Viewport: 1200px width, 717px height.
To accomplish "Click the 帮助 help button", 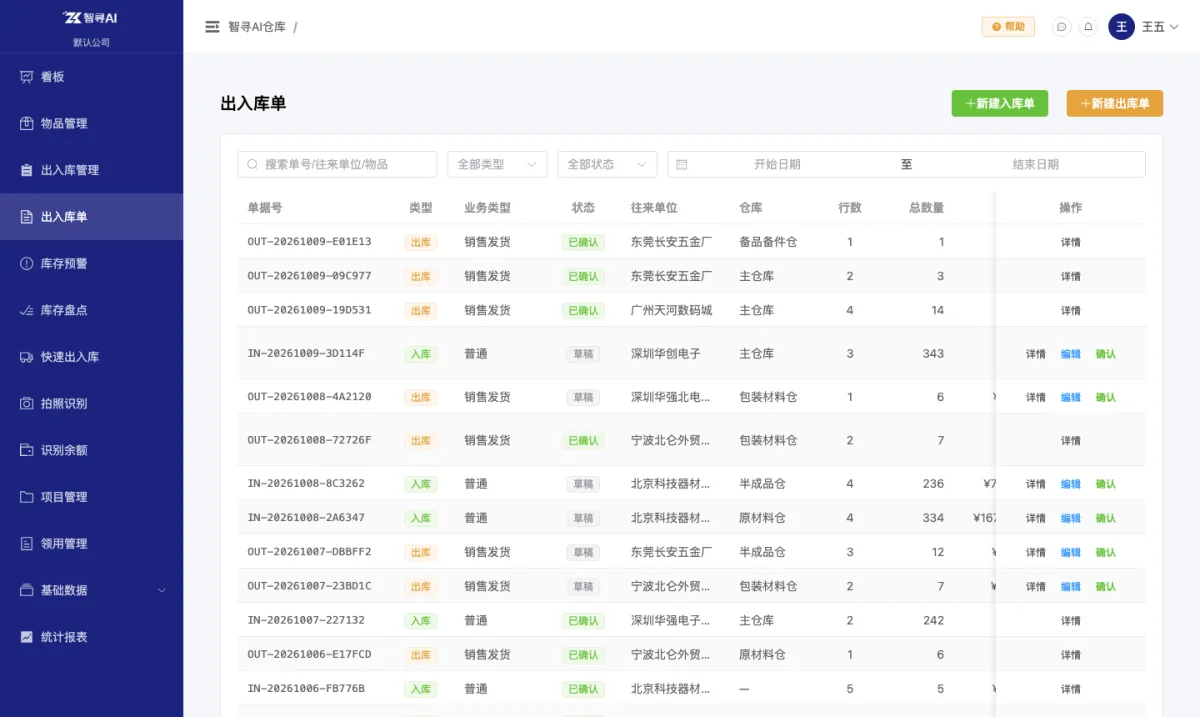I will (x=1008, y=27).
